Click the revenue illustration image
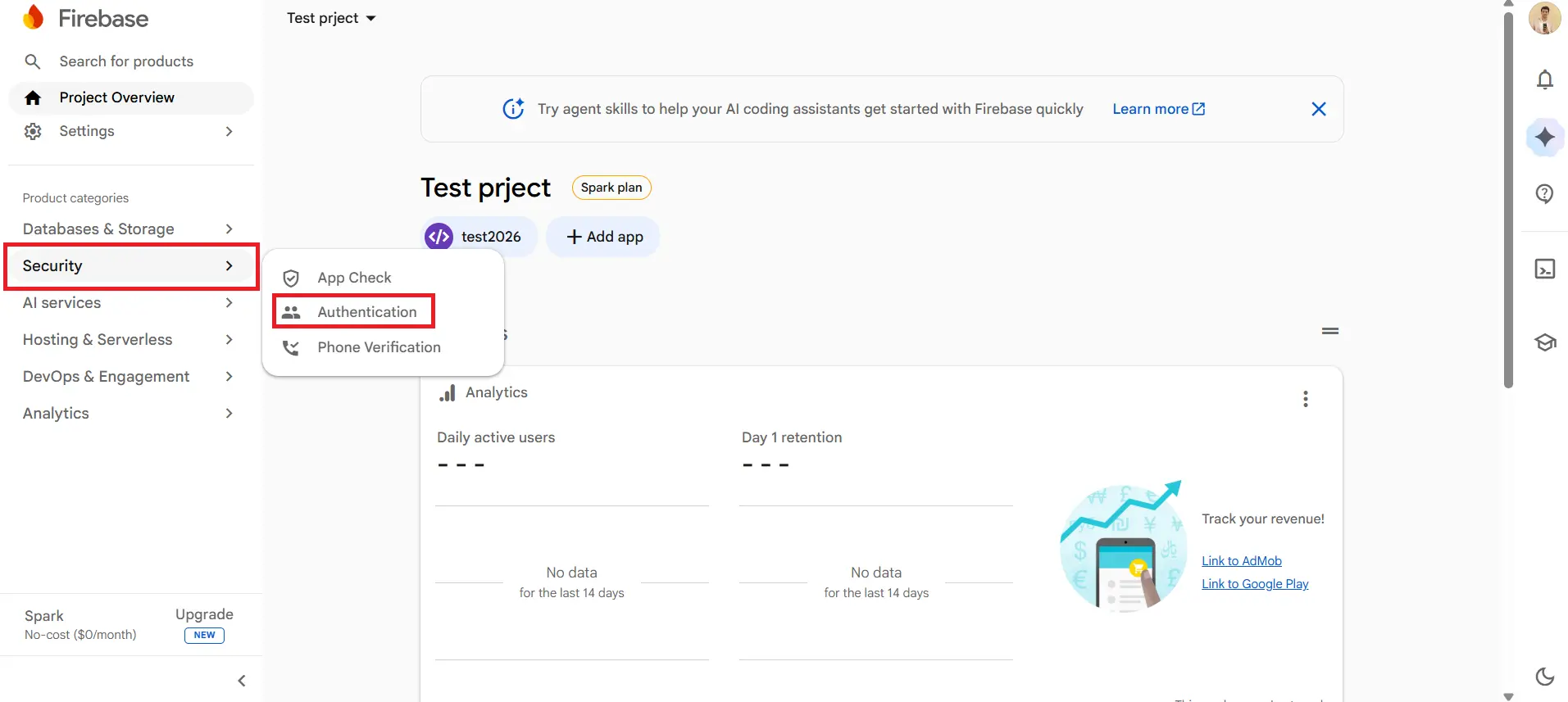Image resolution: width=1568 pixels, height=702 pixels. pyautogui.click(x=1123, y=546)
